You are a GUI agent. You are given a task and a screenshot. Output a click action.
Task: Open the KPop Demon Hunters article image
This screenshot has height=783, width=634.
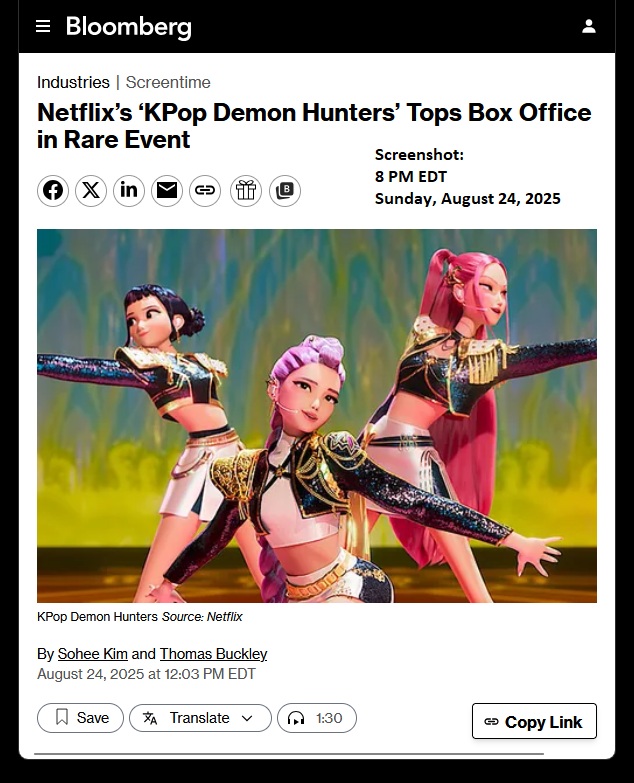317,415
